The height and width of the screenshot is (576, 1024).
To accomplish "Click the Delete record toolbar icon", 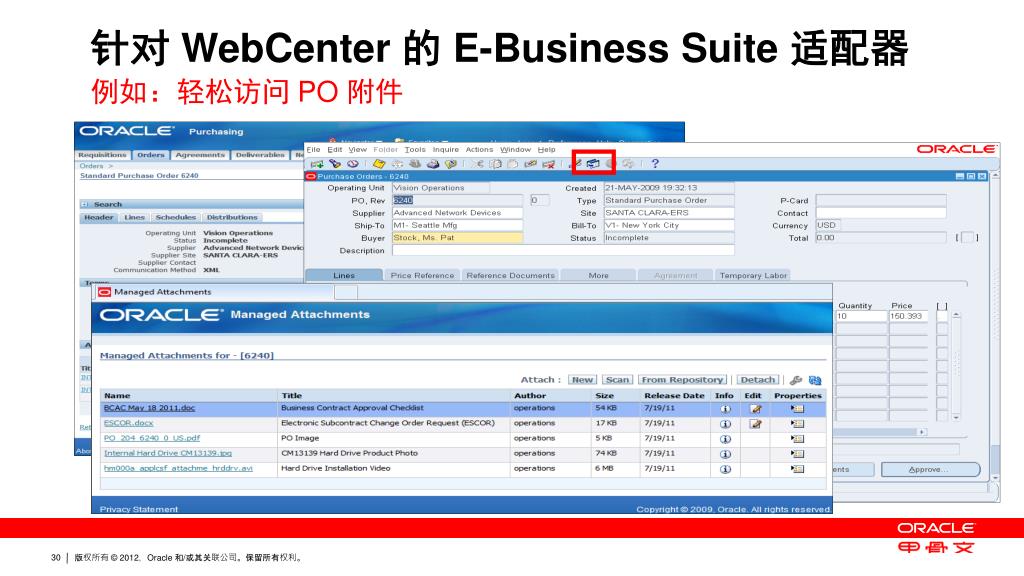I will point(549,164).
